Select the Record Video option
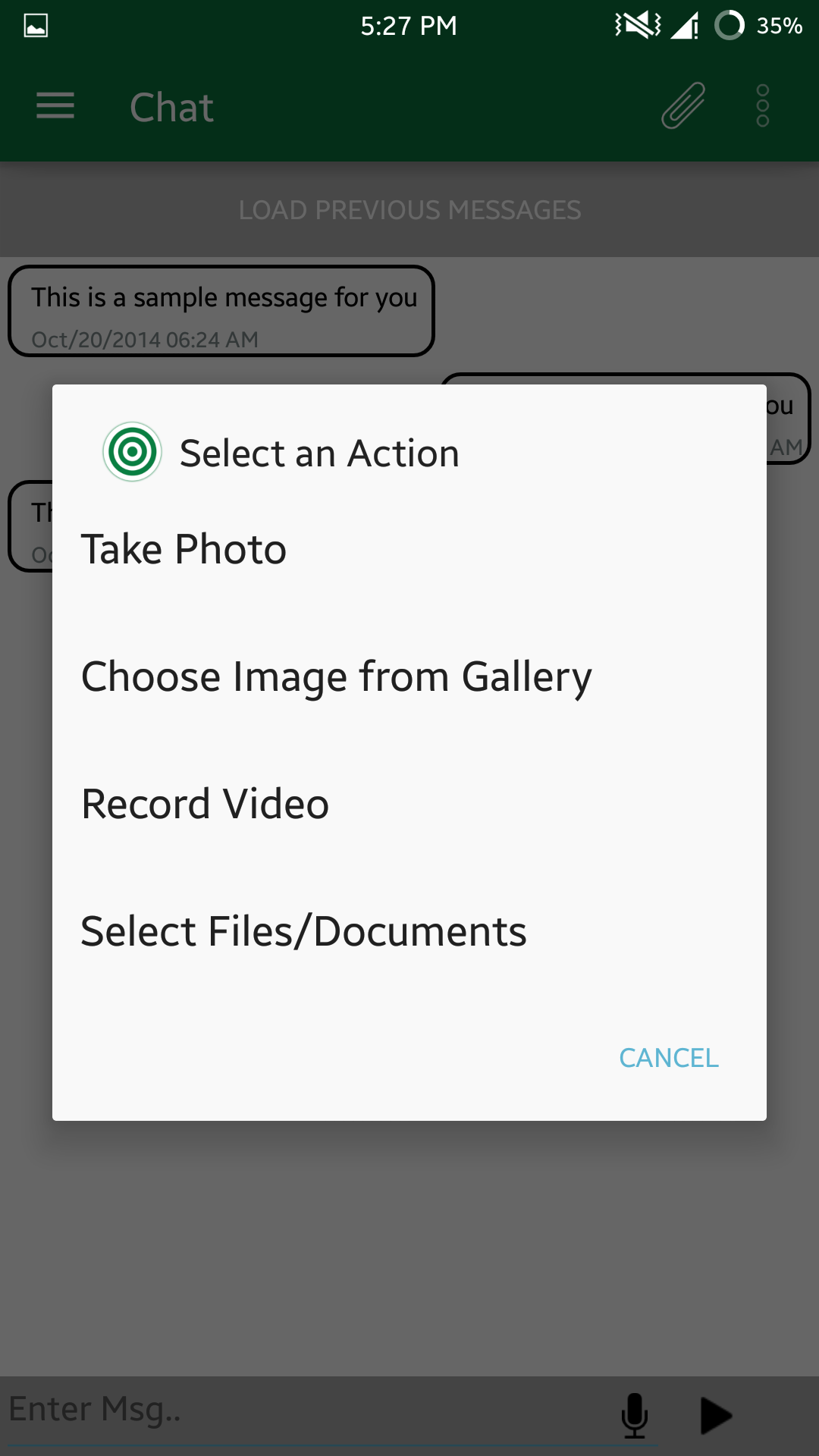Viewport: 819px width, 1456px height. click(x=205, y=804)
